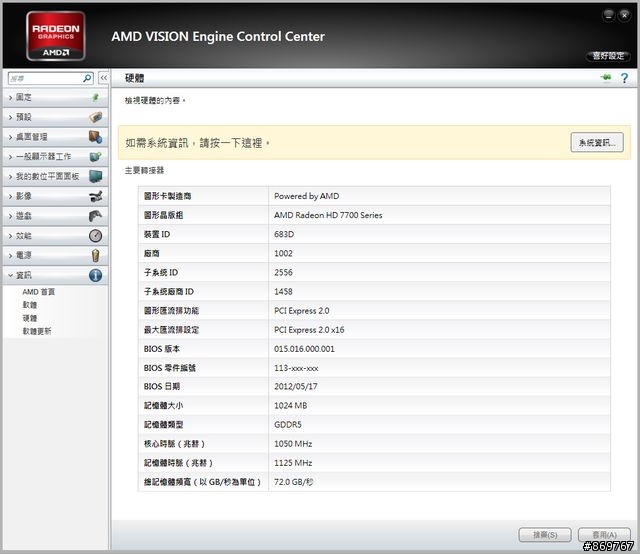640x554 pixels.
Task: Click the preset icon beside 預設
Action: coord(96,117)
